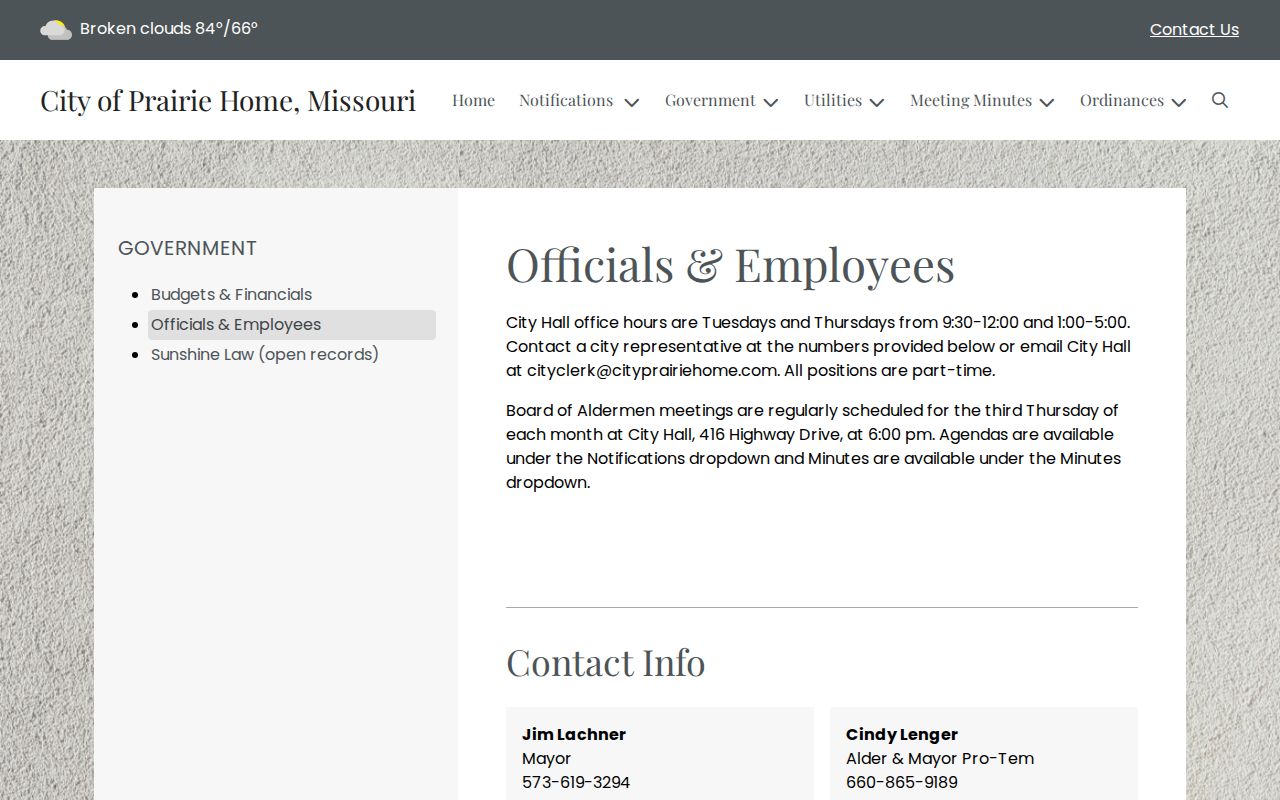The height and width of the screenshot is (800, 1280).
Task: Click the 'Mayor' title under Jim Lachner
Action: pos(546,758)
